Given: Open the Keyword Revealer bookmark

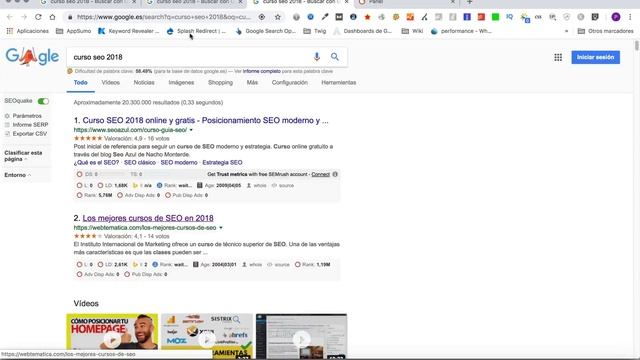Looking at the screenshot, I should tap(129, 31).
